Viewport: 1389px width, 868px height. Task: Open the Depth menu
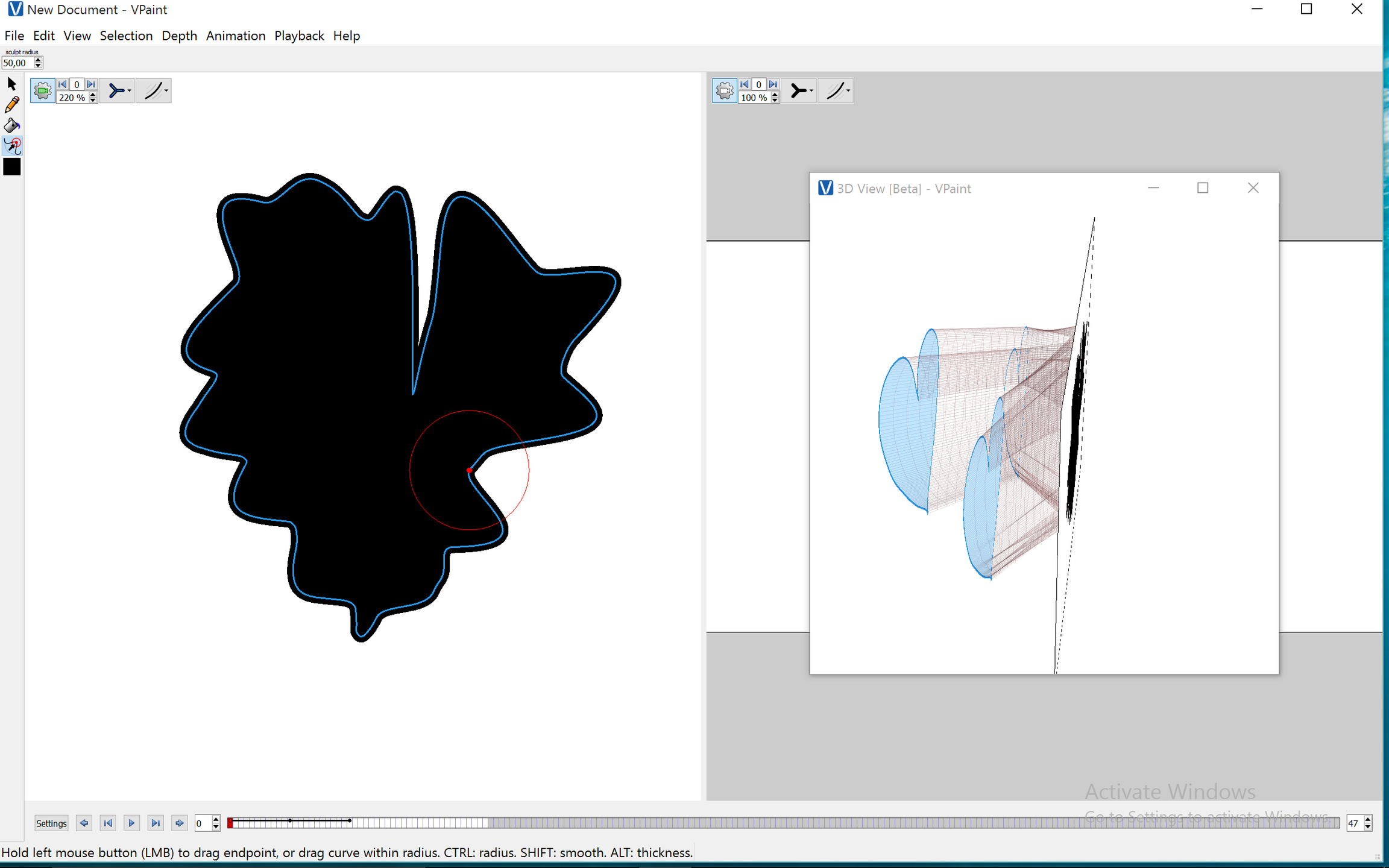point(179,36)
